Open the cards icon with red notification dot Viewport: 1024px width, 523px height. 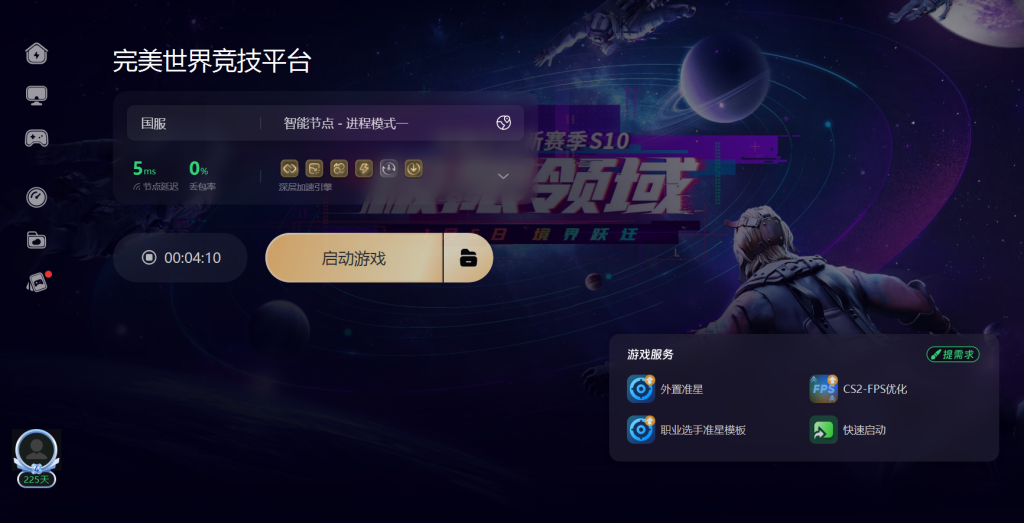38,281
